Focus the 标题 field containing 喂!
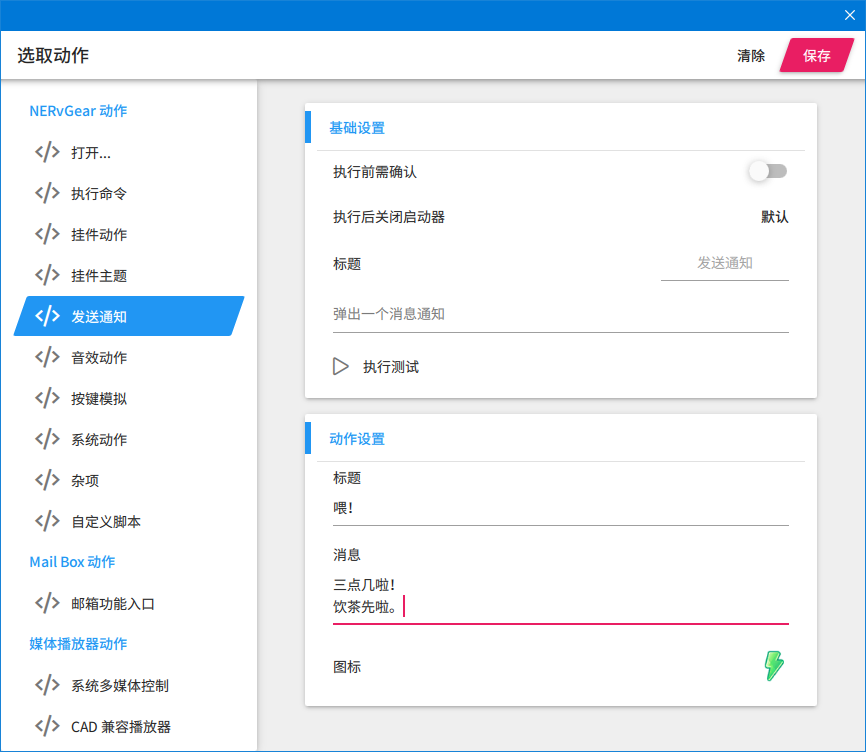The image size is (866, 752). click(x=561, y=509)
